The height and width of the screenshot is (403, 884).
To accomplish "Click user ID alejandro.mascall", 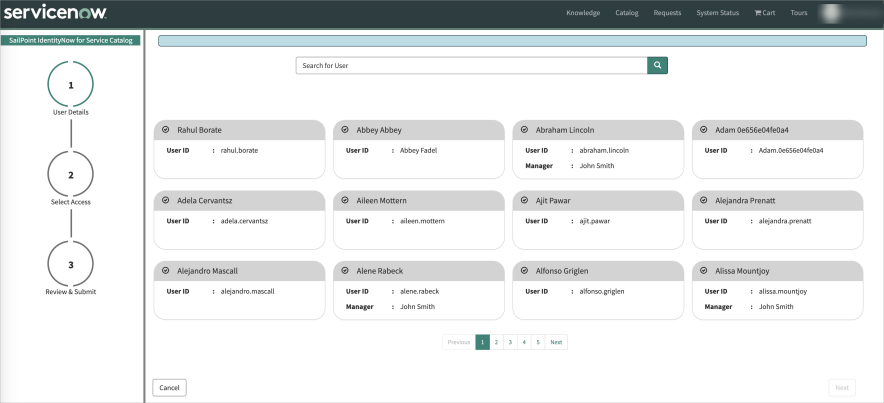I will 247,291.
